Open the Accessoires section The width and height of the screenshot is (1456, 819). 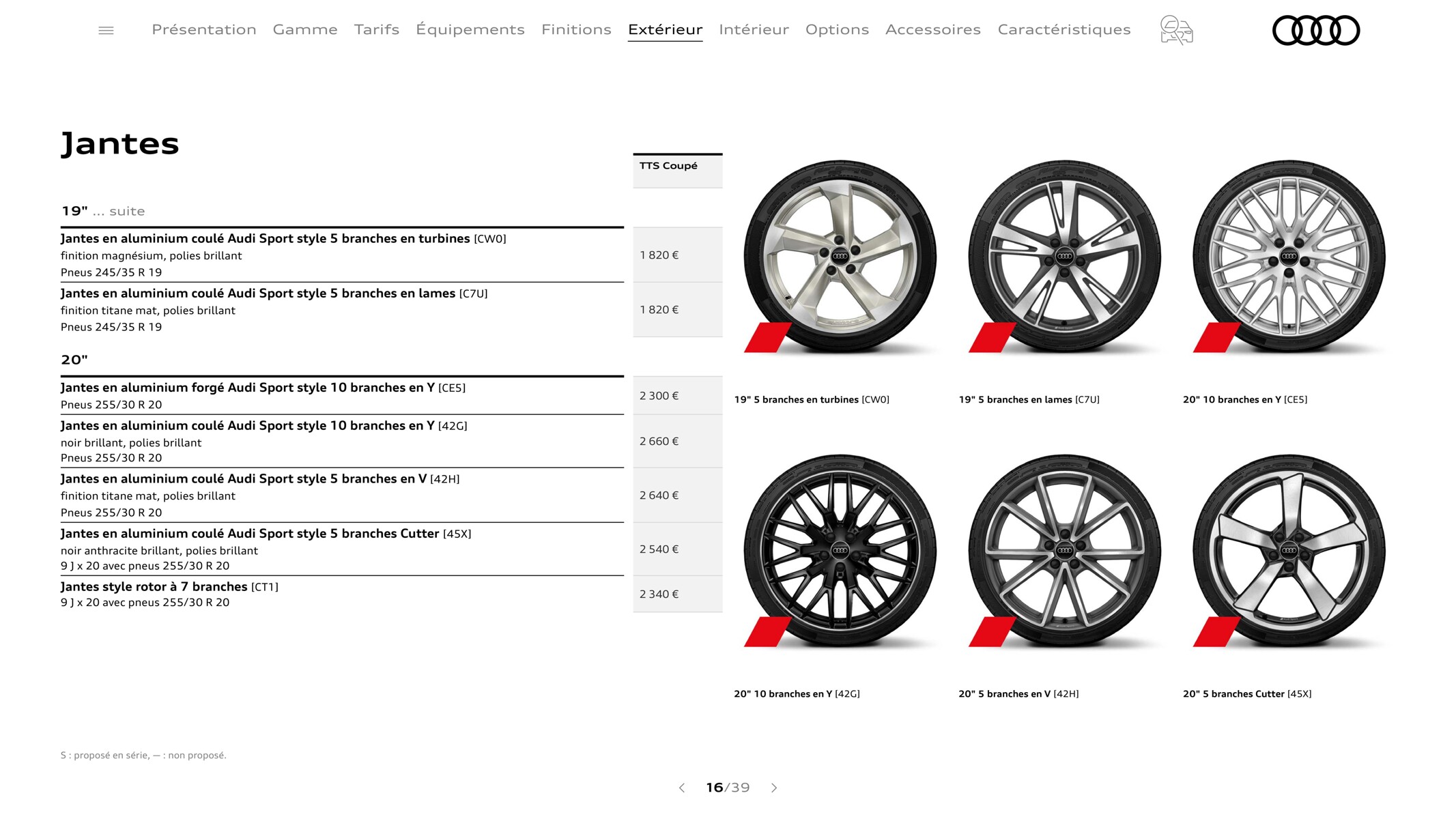[933, 29]
